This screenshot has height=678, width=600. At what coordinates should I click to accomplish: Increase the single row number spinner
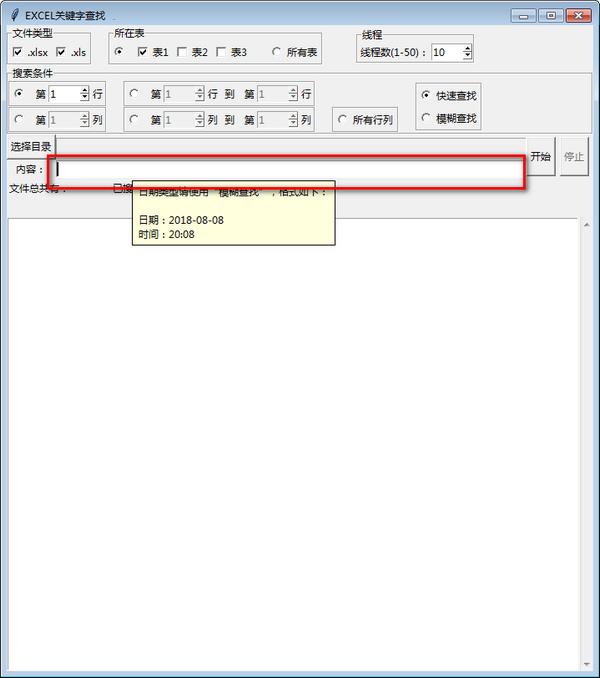click(x=85, y=90)
